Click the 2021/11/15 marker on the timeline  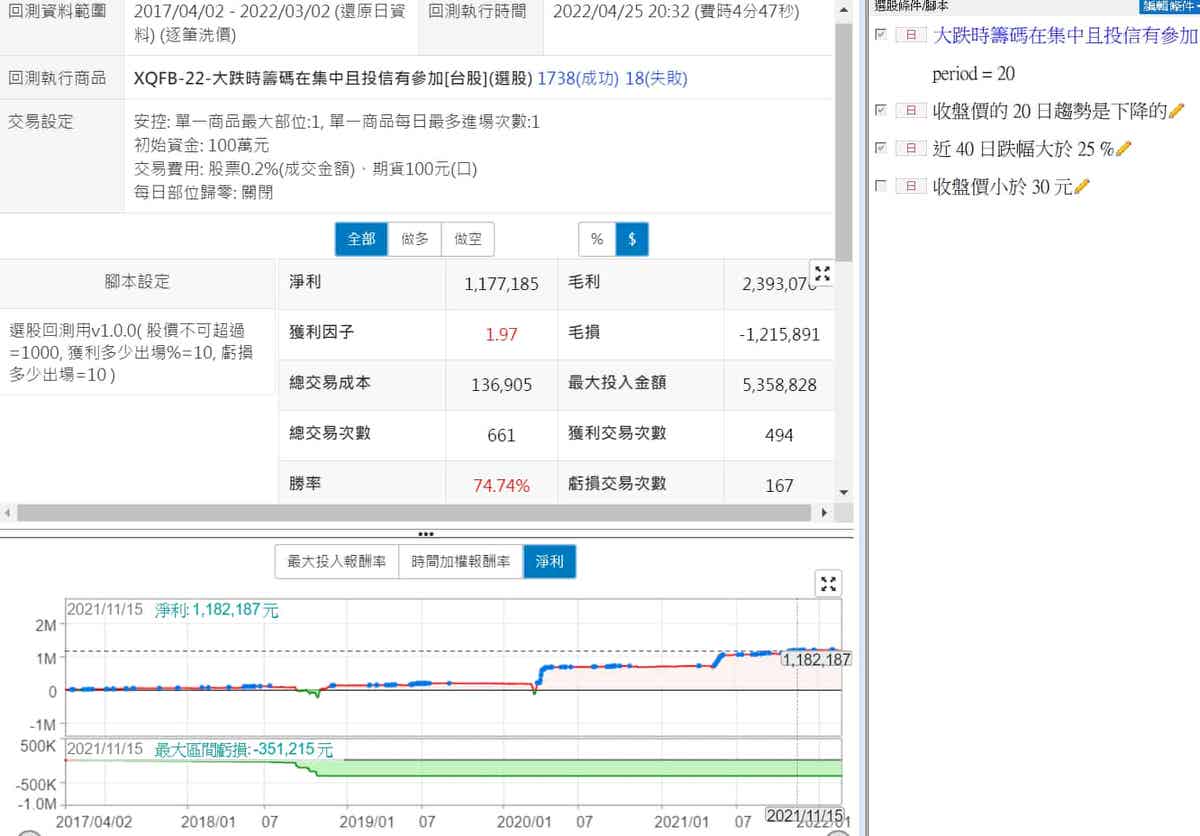tap(805, 817)
